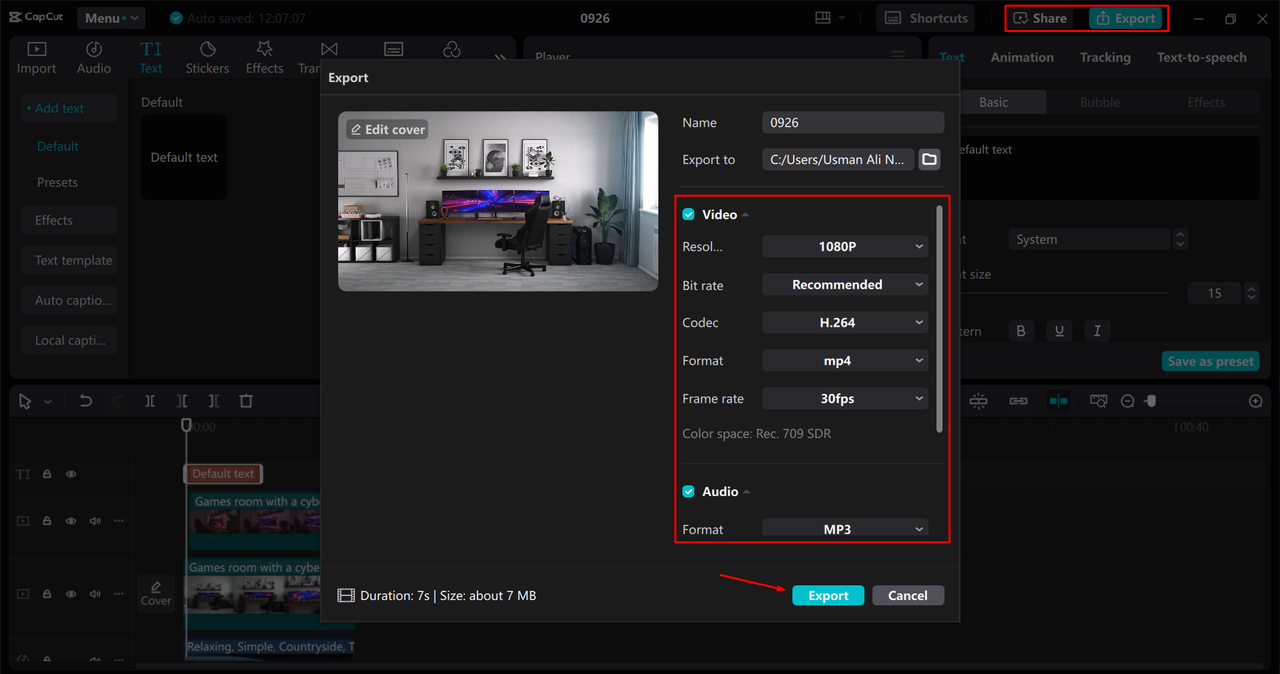Click the delete left trim icon
Screen dimensions: 1280x674
click(182, 401)
